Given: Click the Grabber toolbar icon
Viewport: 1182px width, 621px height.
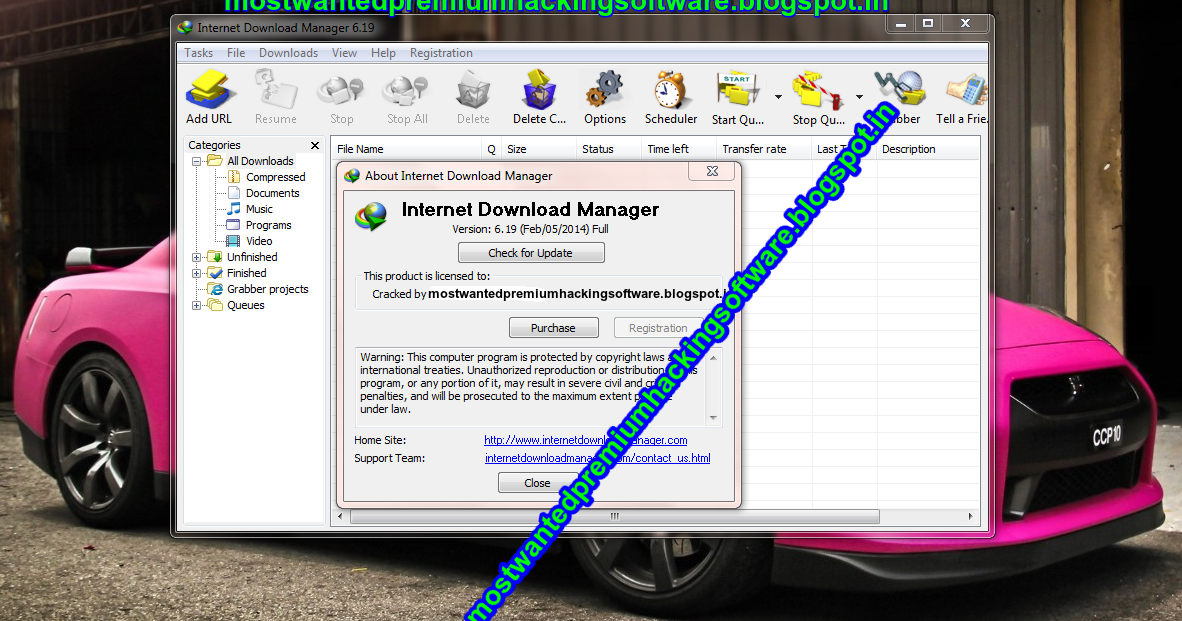Looking at the screenshot, I should pyautogui.click(x=901, y=90).
